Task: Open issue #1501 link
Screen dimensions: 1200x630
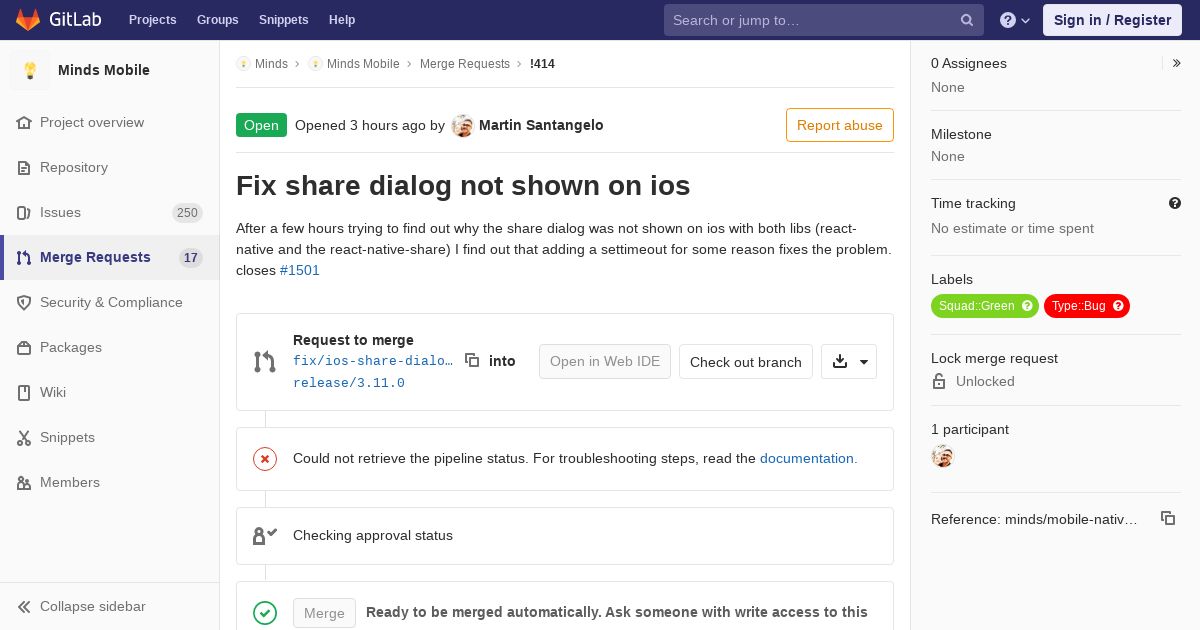Action: (x=300, y=270)
